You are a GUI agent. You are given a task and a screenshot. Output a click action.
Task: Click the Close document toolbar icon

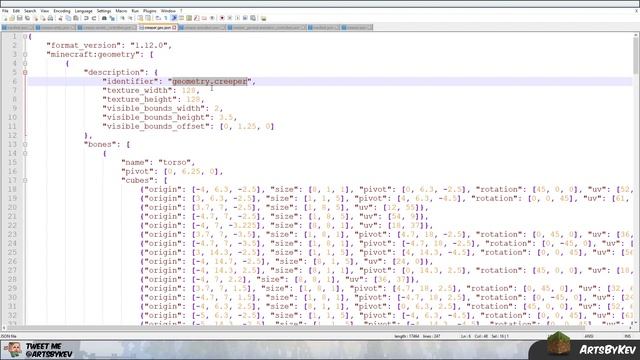[x=36, y=18]
